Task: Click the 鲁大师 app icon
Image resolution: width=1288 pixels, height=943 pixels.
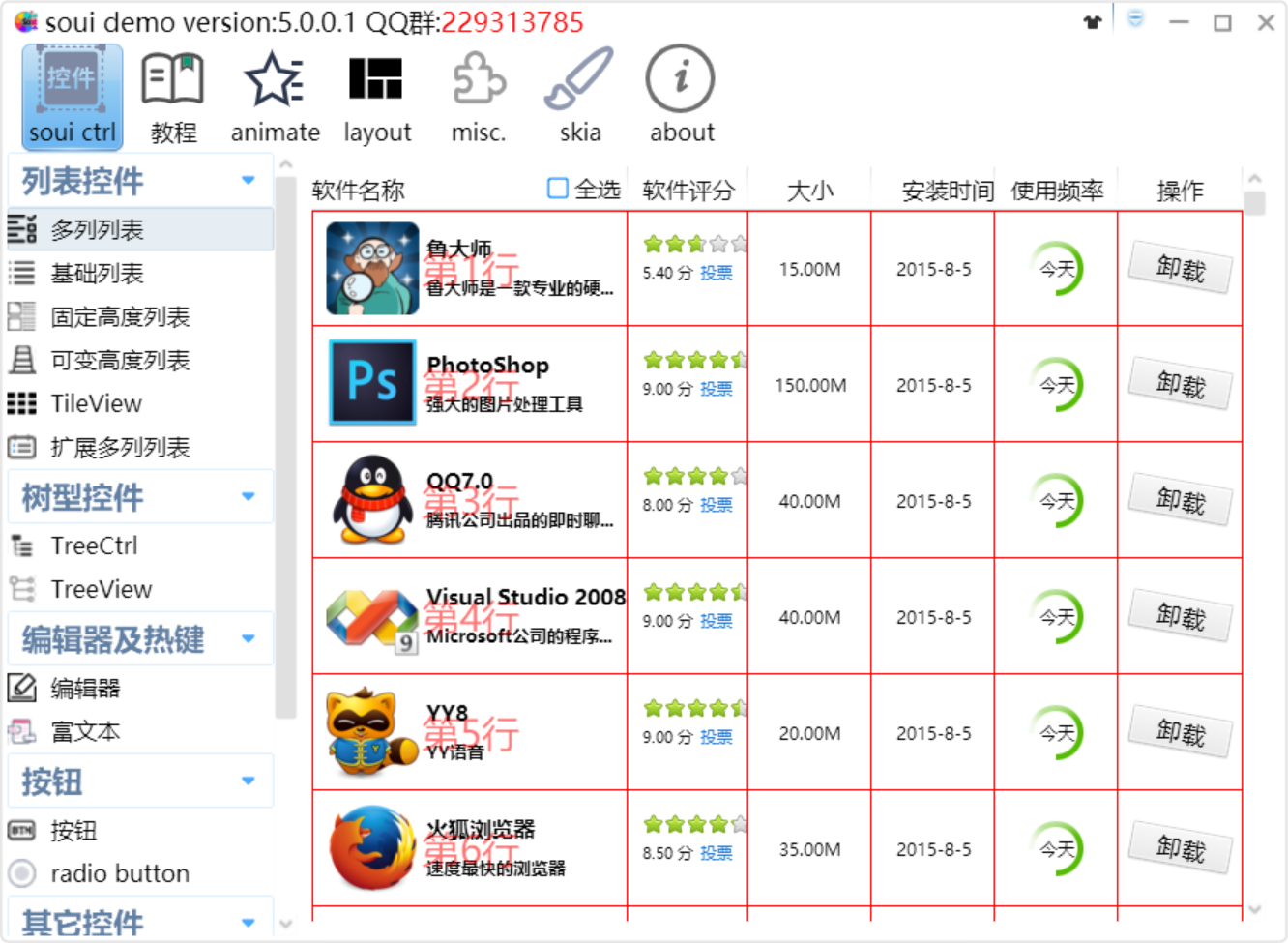Action: [372, 268]
